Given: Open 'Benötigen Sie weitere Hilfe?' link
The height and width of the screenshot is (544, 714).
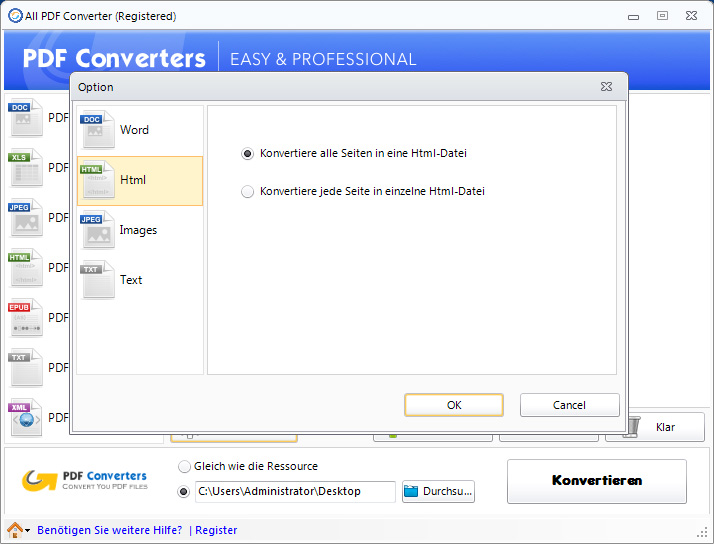Looking at the screenshot, I should pos(110,530).
